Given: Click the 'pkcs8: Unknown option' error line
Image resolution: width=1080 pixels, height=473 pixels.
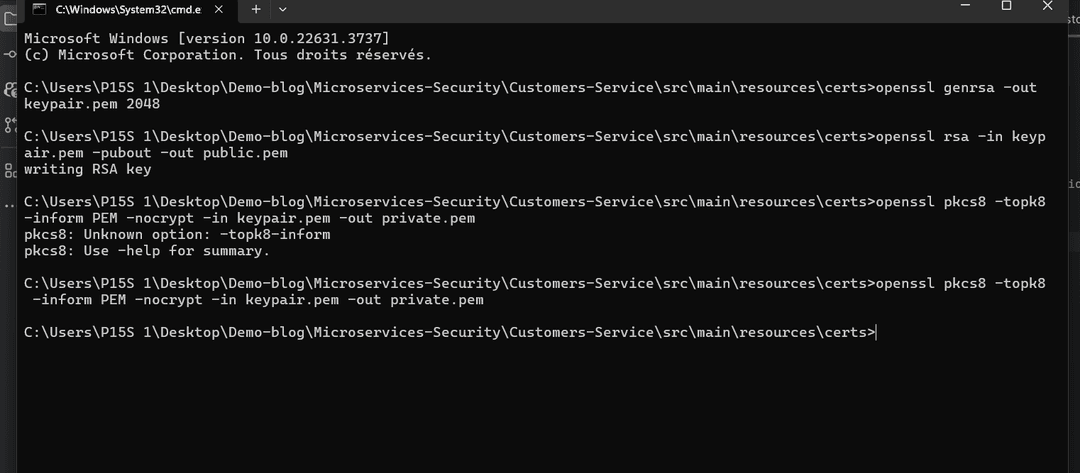Looking at the screenshot, I should click(176, 234).
